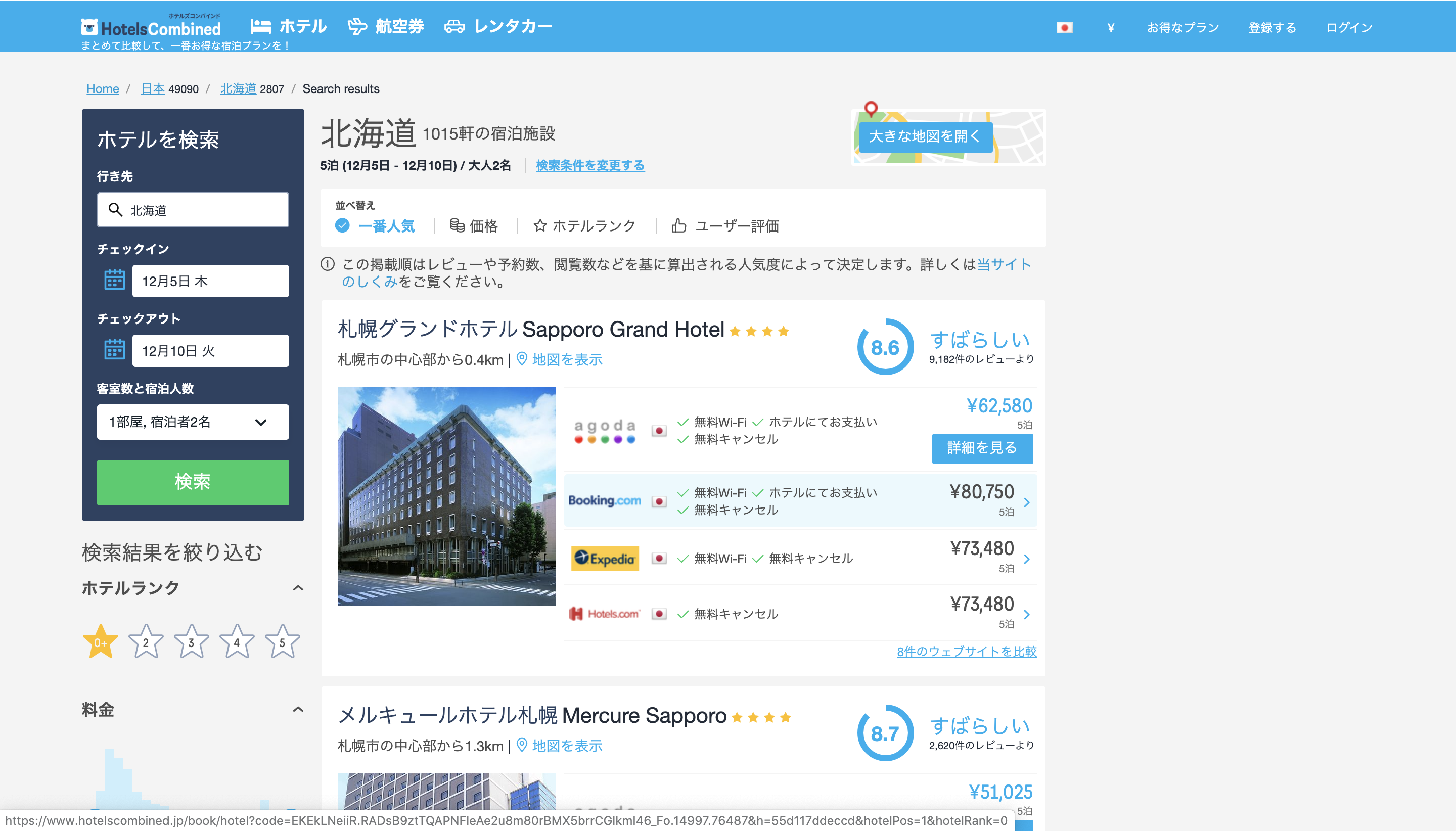This screenshot has height=831, width=1456.
Task: Click the ホテル bed icon in the navbar
Action: coord(261,25)
